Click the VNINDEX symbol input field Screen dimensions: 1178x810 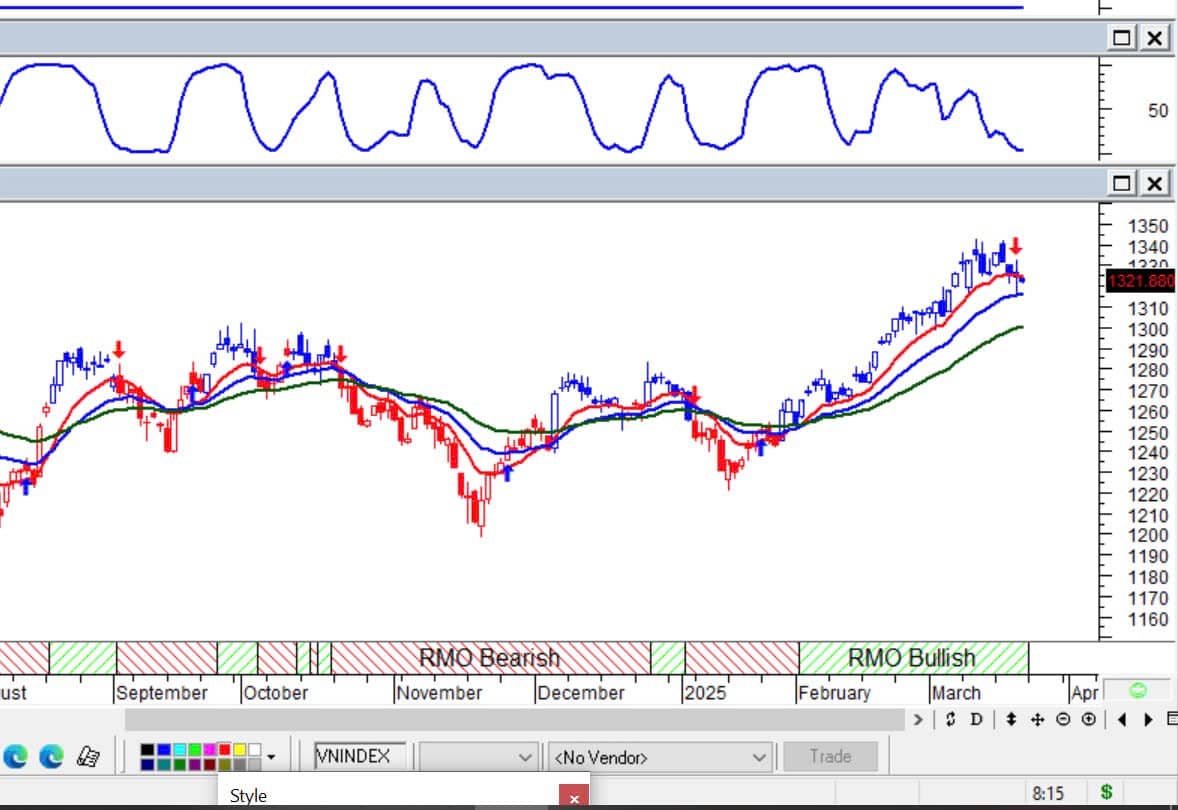[360, 756]
